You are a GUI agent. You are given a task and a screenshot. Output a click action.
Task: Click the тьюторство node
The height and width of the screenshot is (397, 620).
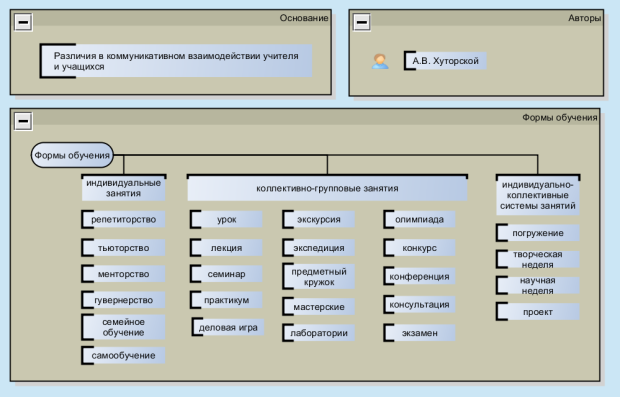[123, 248]
